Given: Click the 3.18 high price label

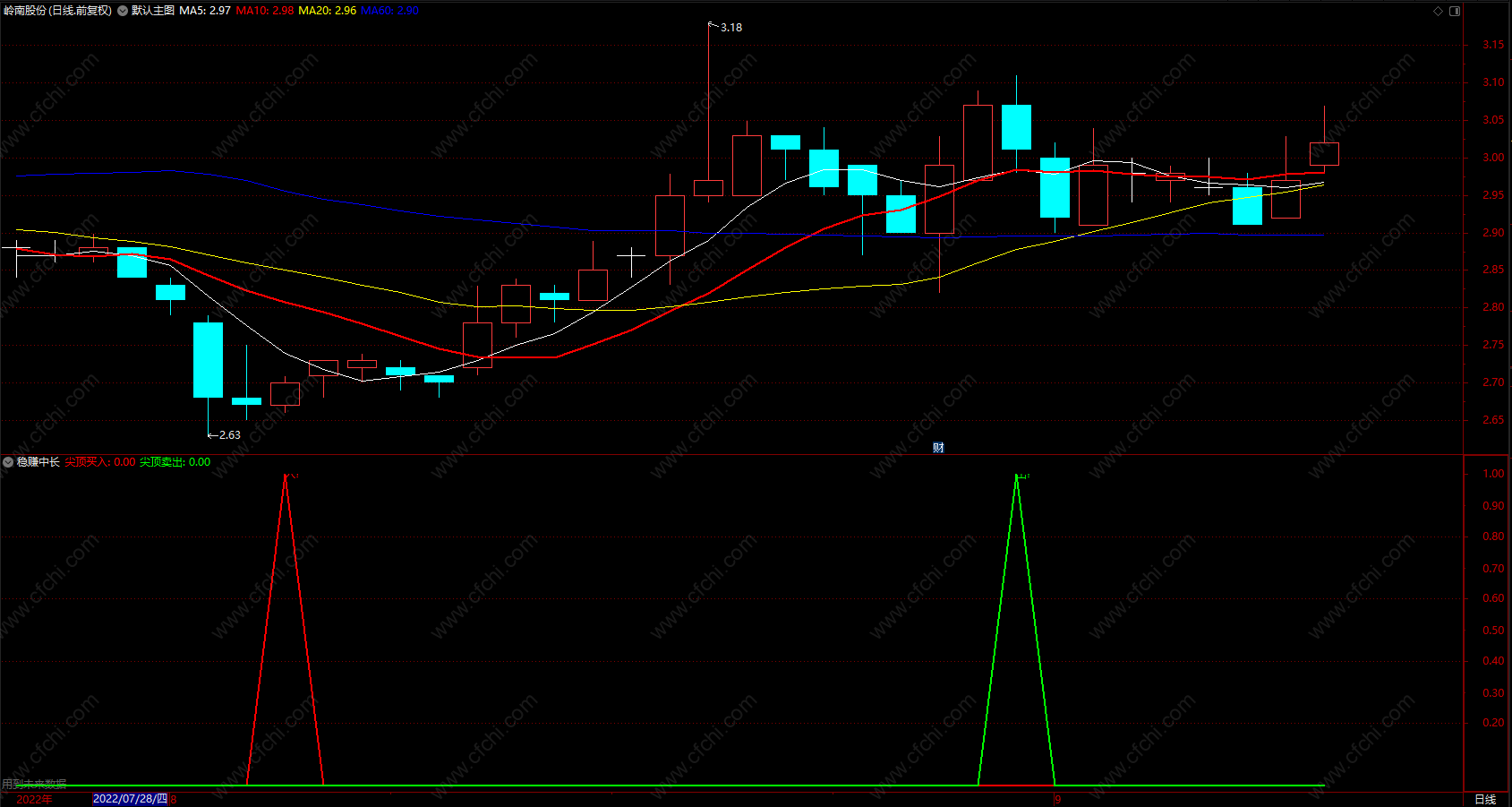Looking at the screenshot, I should [731, 28].
